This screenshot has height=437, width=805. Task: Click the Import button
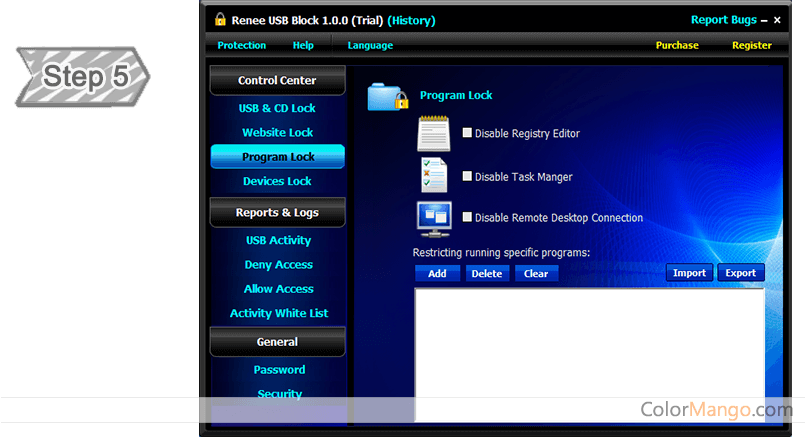pos(689,273)
